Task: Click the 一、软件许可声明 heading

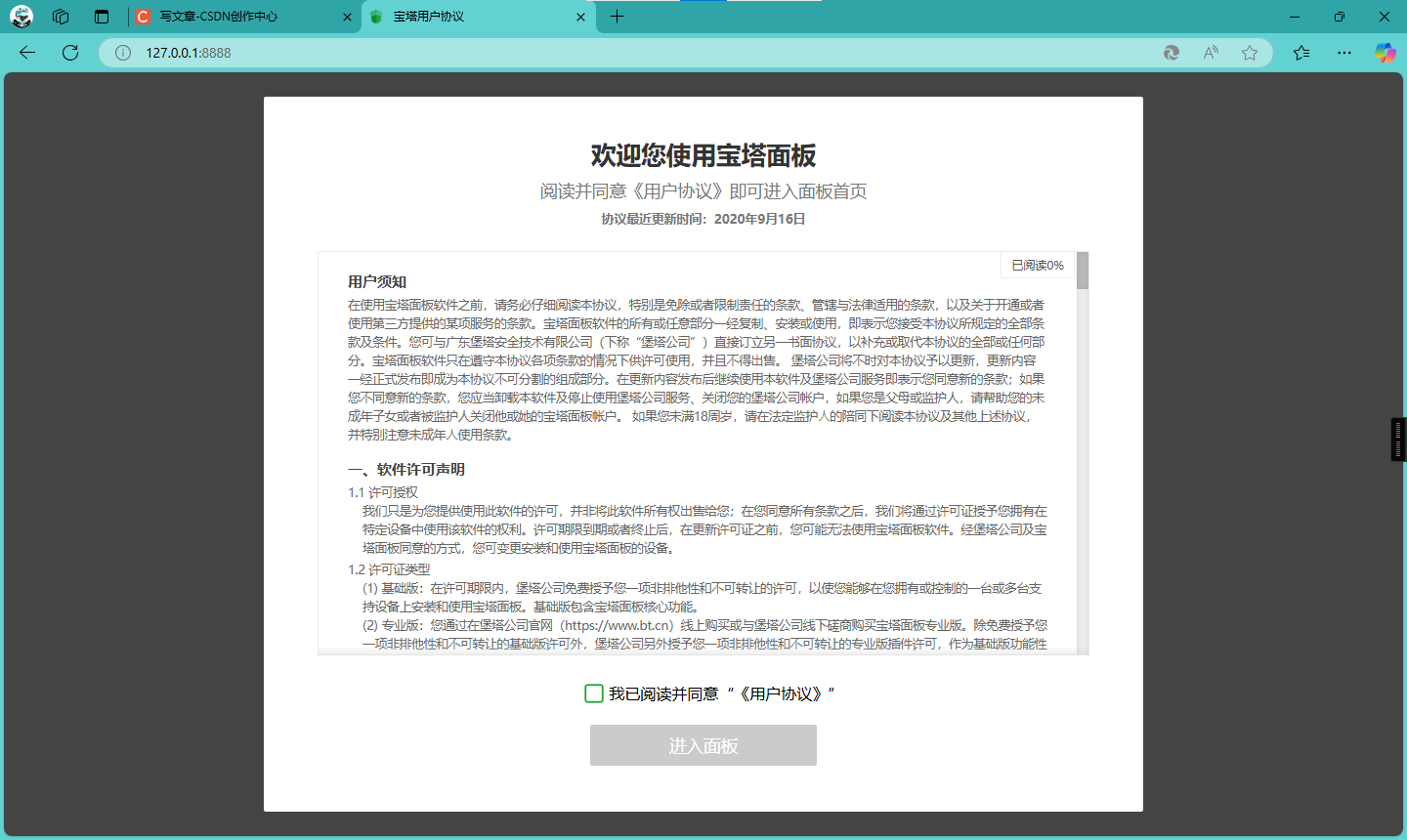Action: pos(406,469)
